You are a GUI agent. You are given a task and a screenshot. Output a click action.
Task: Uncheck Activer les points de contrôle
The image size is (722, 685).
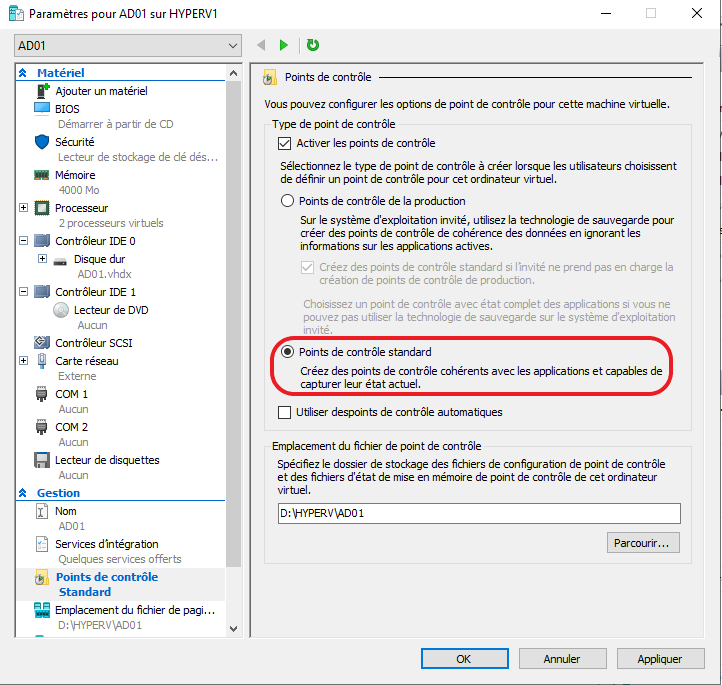(x=286, y=144)
